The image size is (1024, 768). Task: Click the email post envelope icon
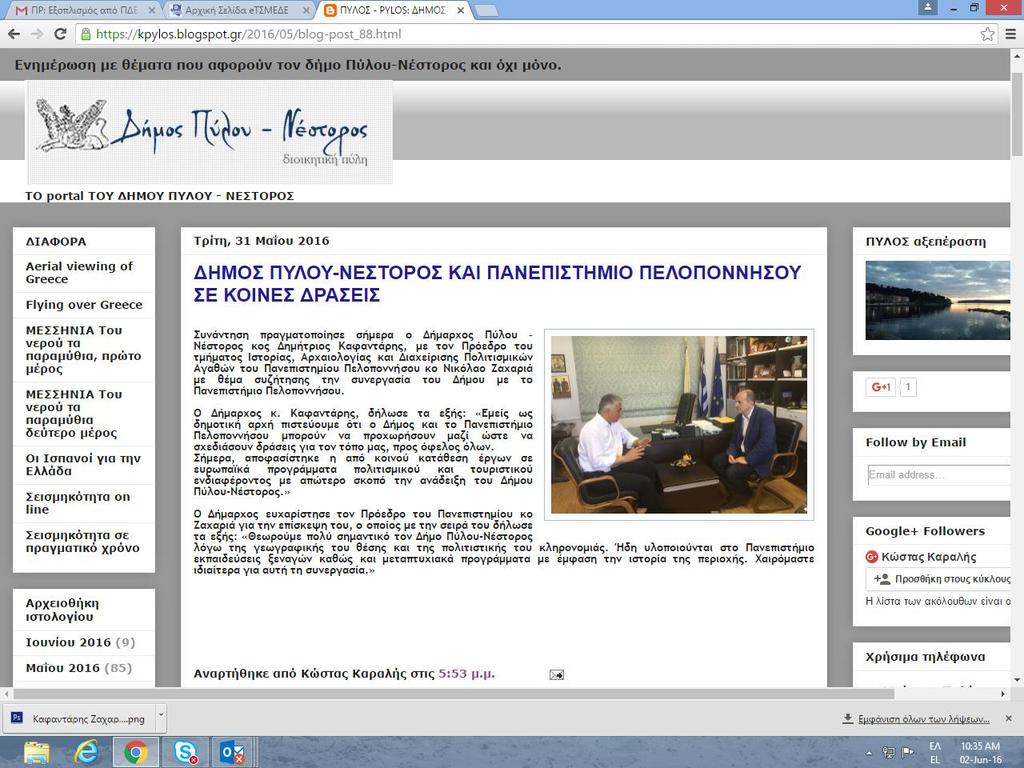(x=556, y=675)
